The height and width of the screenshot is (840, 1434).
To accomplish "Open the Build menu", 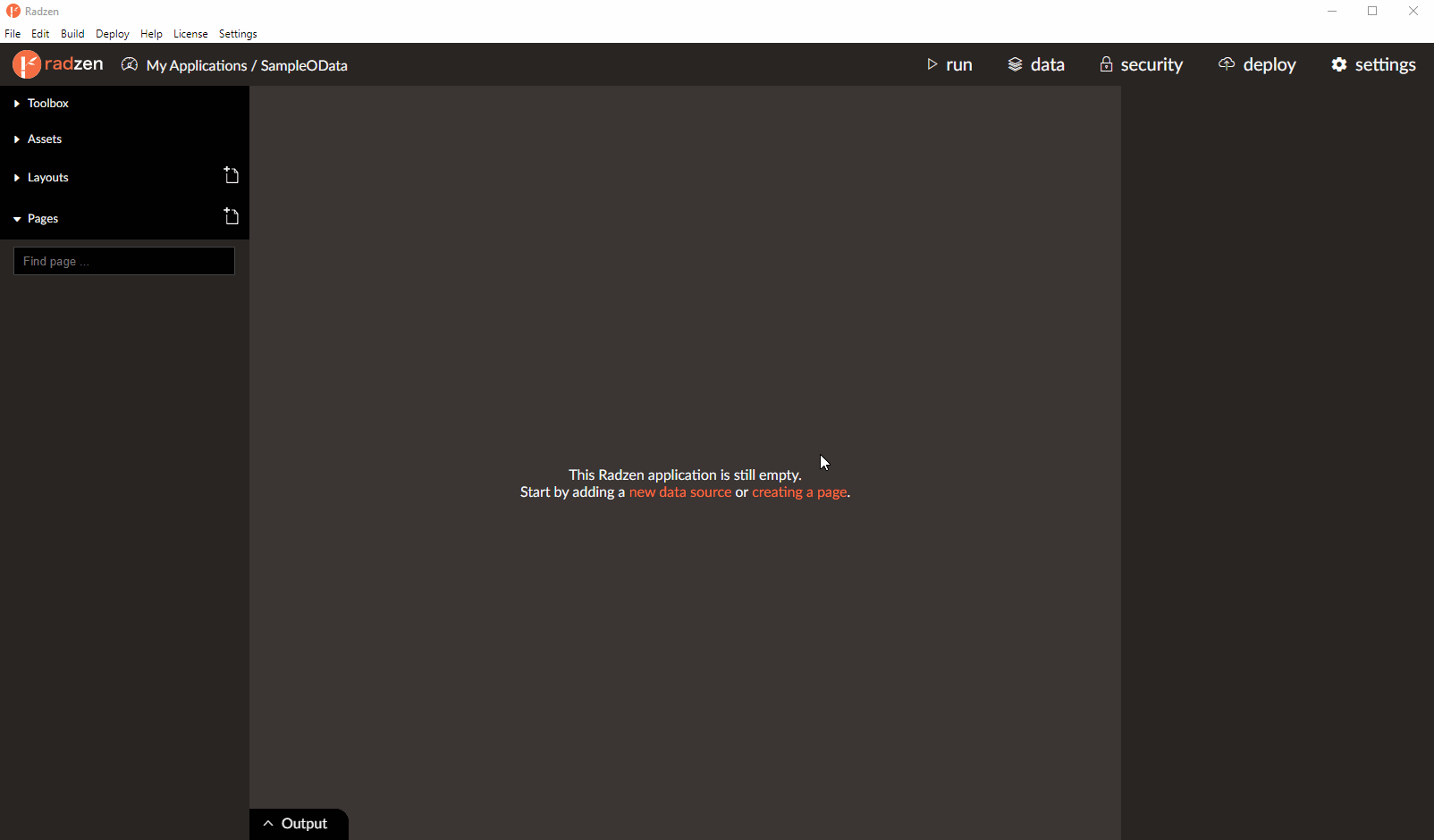I will 72,34.
